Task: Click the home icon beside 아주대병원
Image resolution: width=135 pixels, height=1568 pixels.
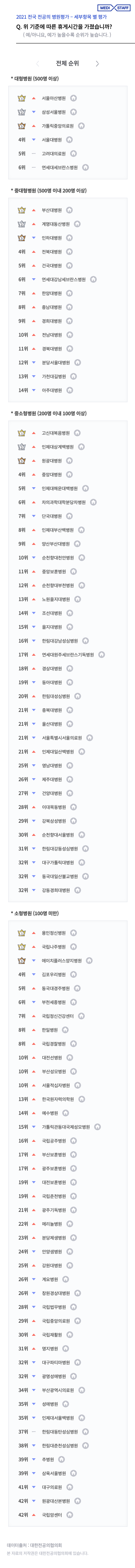Action: (70, 390)
